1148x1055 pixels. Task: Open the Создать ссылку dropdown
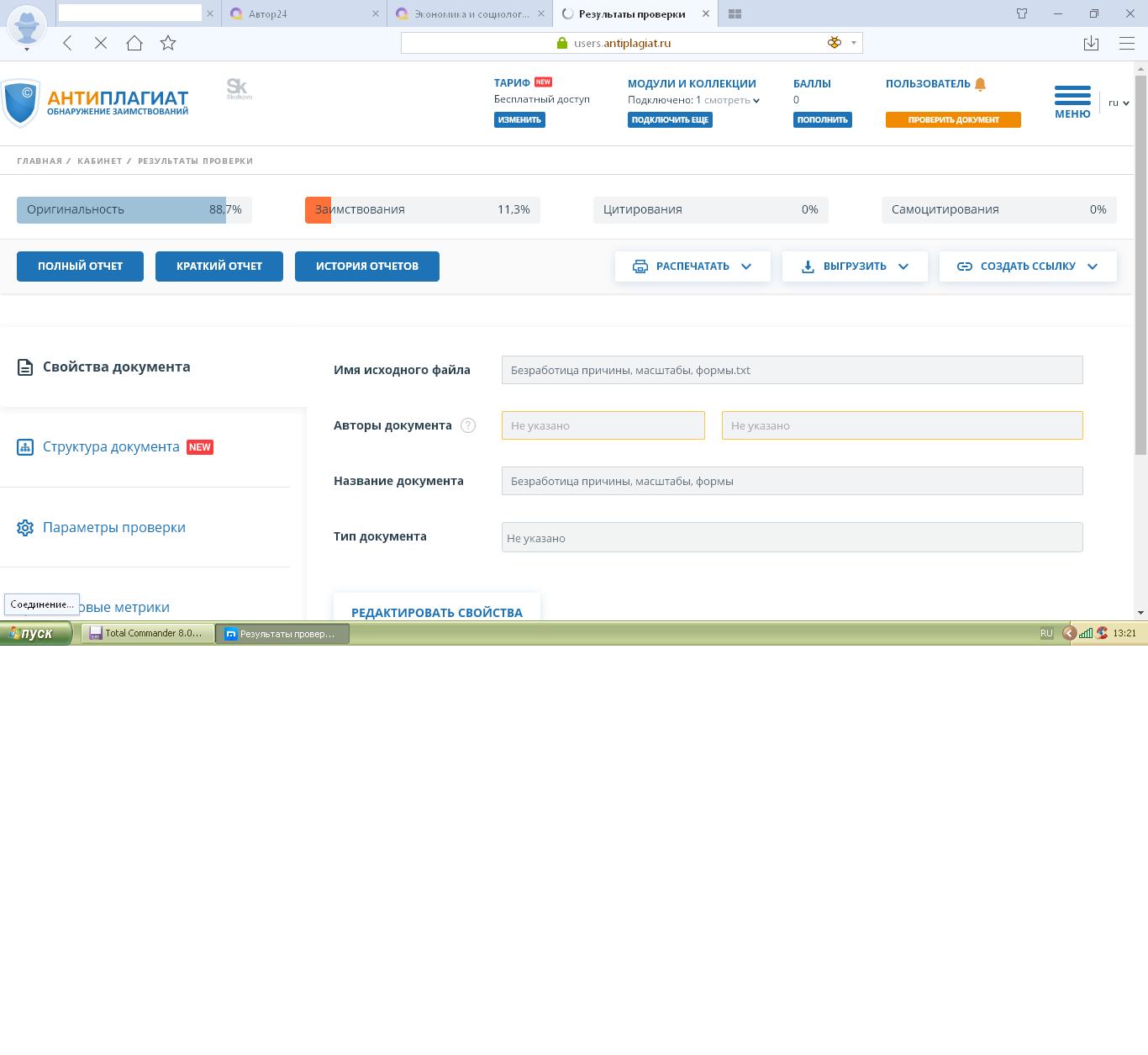(1028, 266)
